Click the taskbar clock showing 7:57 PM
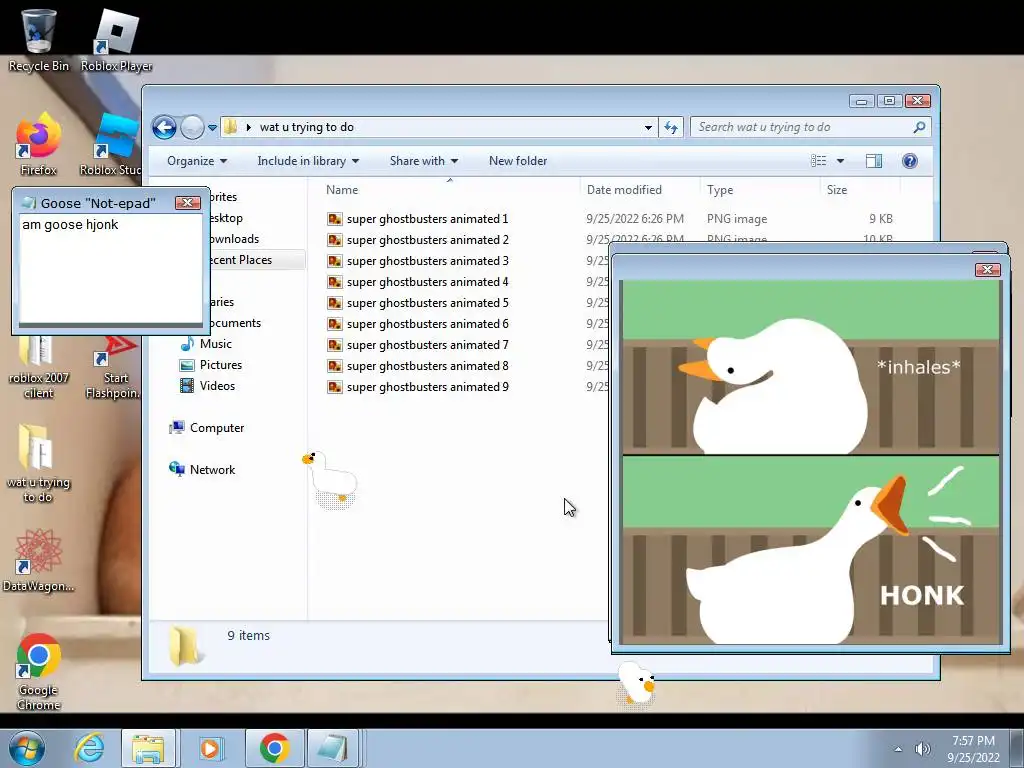The image size is (1024, 768). 973,749
